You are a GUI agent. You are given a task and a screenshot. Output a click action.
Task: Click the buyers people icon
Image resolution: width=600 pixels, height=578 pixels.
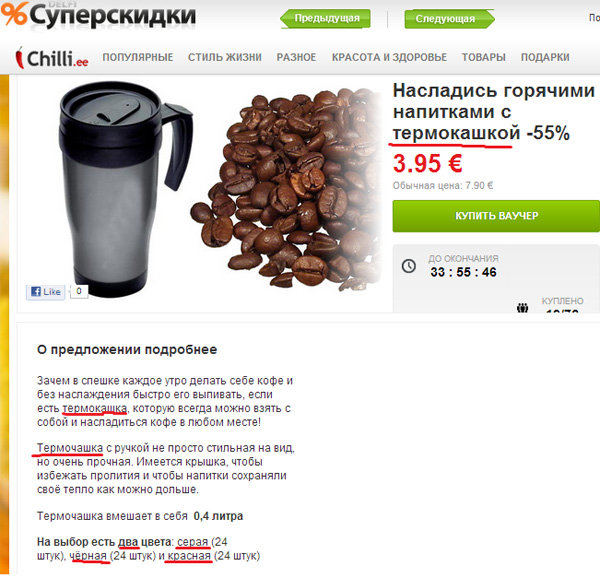coord(522,308)
